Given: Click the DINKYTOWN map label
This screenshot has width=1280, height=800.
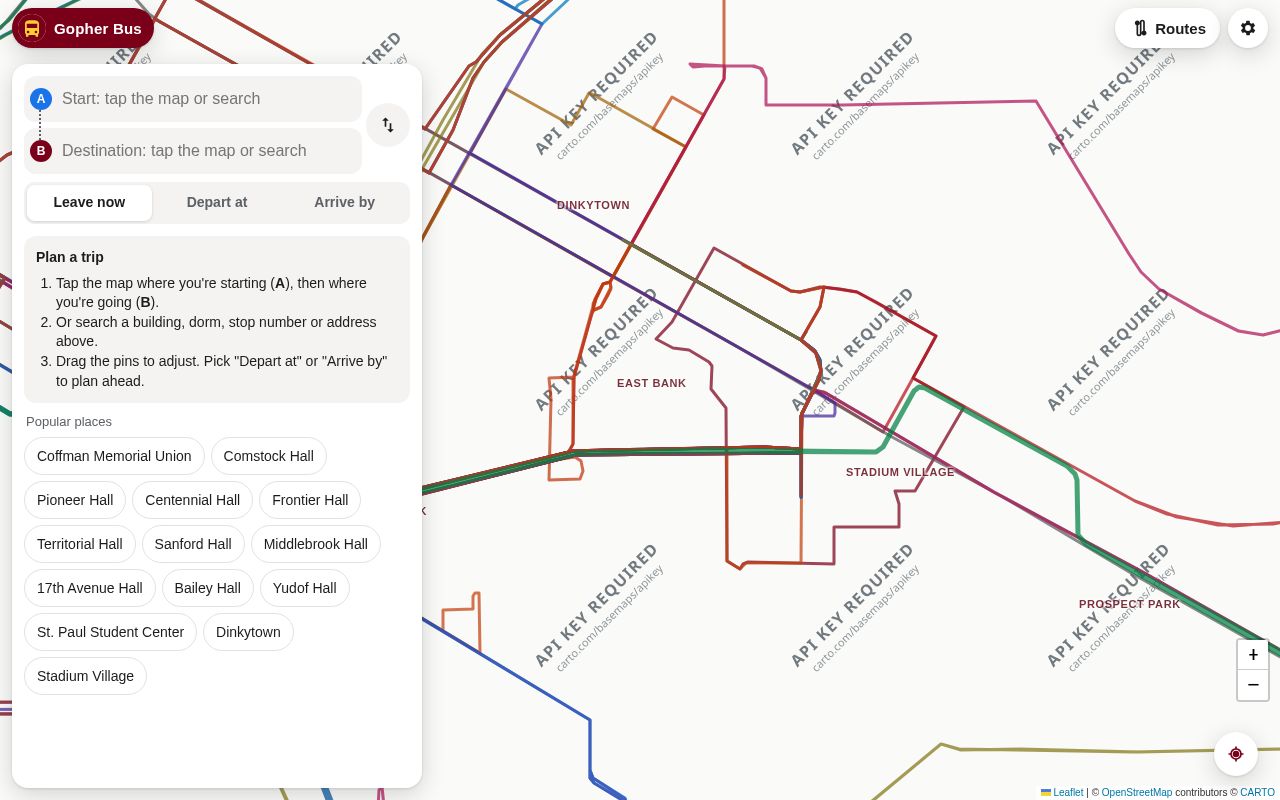Looking at the screenshot, I should (x=593, y=205).
